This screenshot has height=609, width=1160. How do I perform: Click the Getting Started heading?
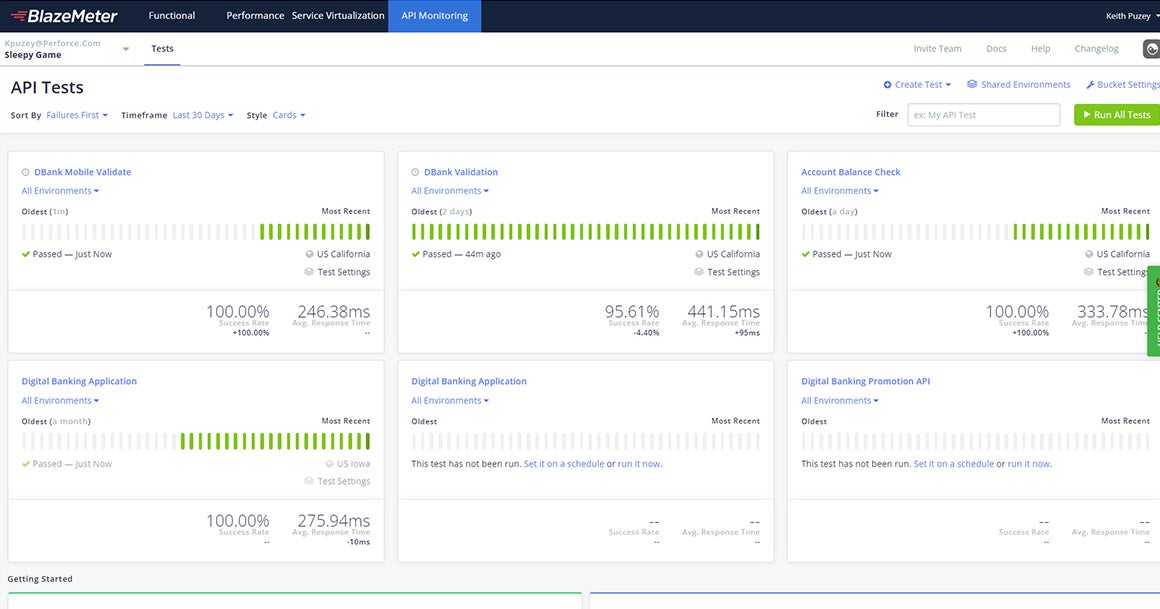40,579
